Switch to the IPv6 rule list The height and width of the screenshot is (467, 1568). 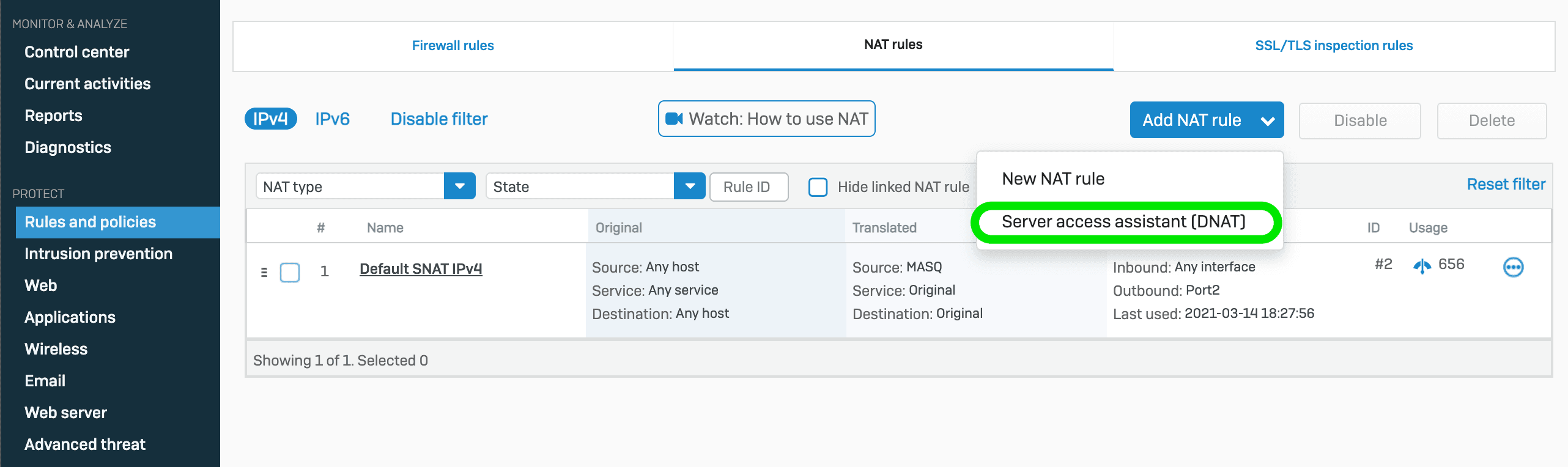[332, 119]
